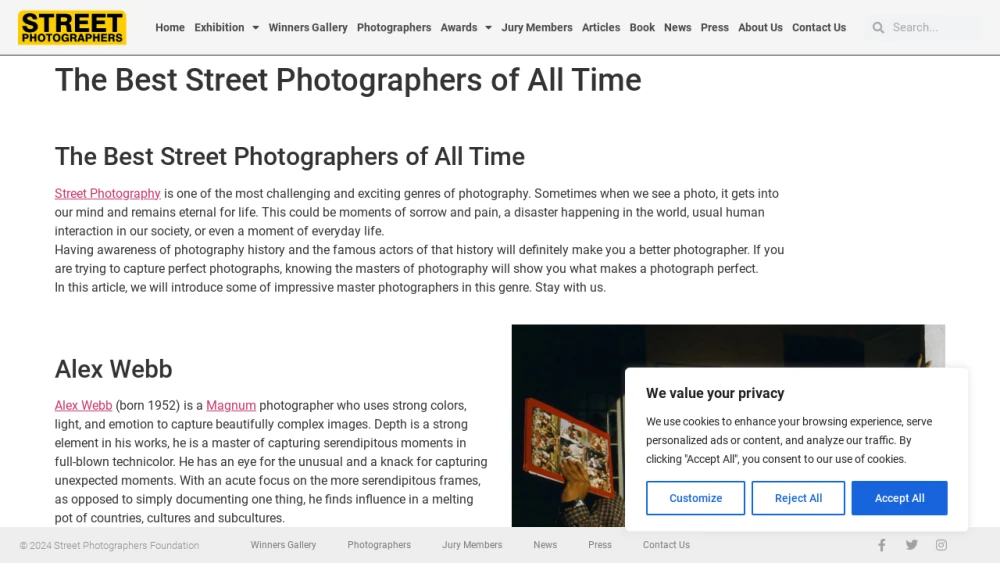Open the Winners Gallery menu item
Screen dimensions: 1000x563
tap(308, 27)
